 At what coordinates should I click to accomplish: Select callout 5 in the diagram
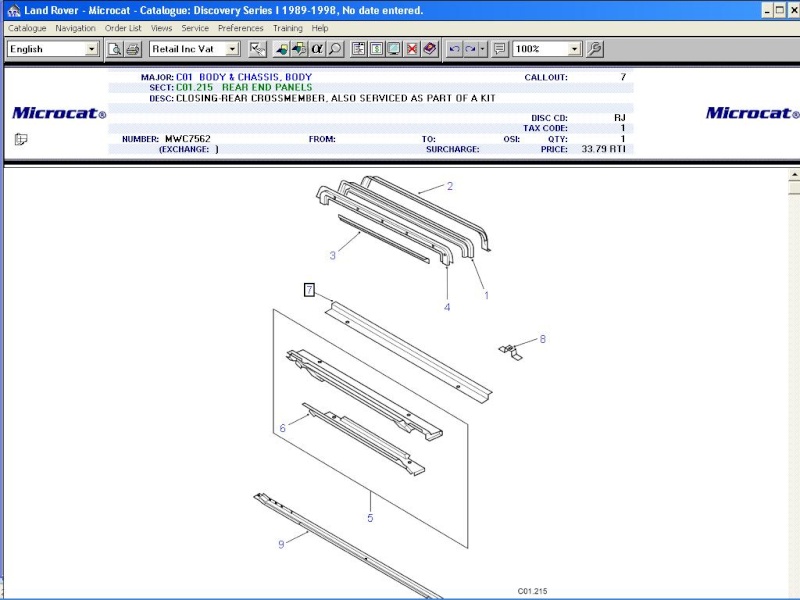pos(370,518)
